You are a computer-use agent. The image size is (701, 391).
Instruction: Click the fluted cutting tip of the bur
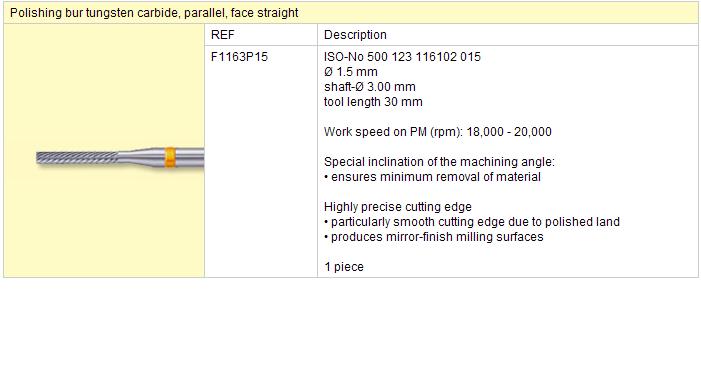[x=77, y=158]
